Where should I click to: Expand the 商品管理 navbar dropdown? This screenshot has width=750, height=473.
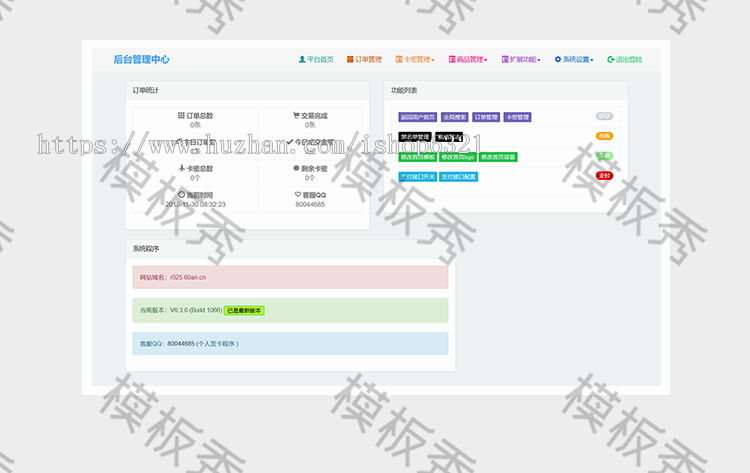tap(468, 59)
